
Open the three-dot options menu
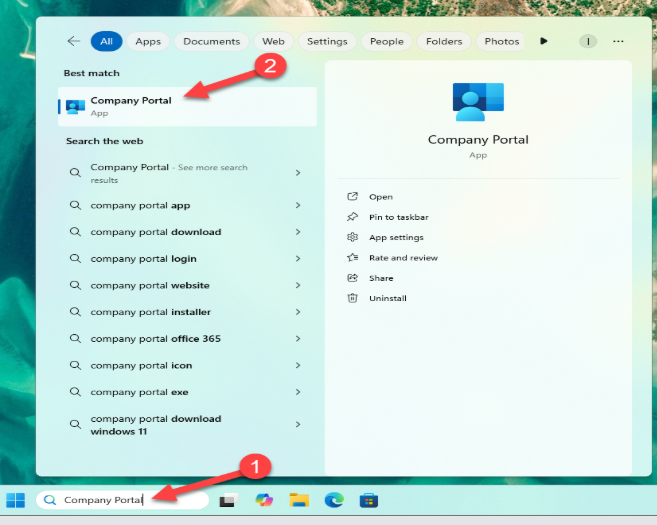[x=618, y=41]
